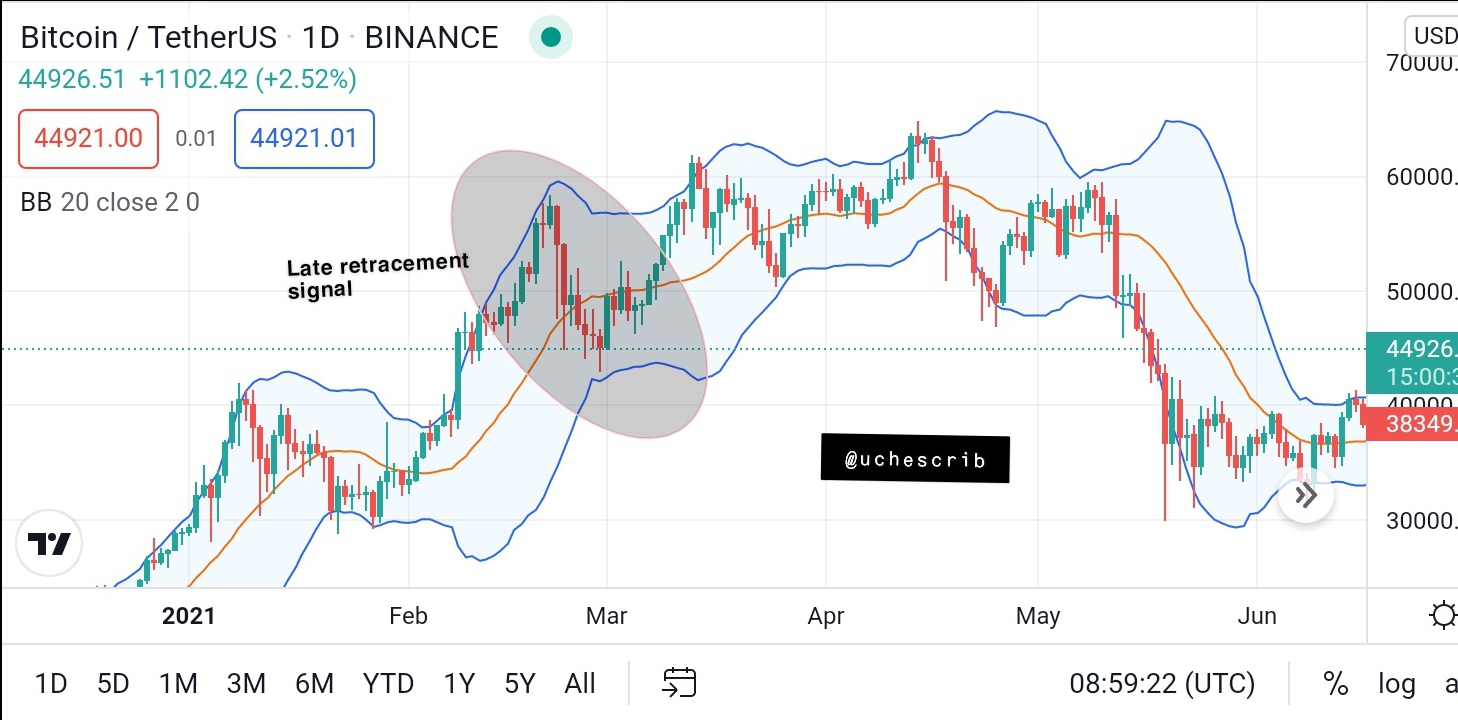Select the All time range
Image resolution: width=1458 pixels, height=720 pixels.
point(580,684)
